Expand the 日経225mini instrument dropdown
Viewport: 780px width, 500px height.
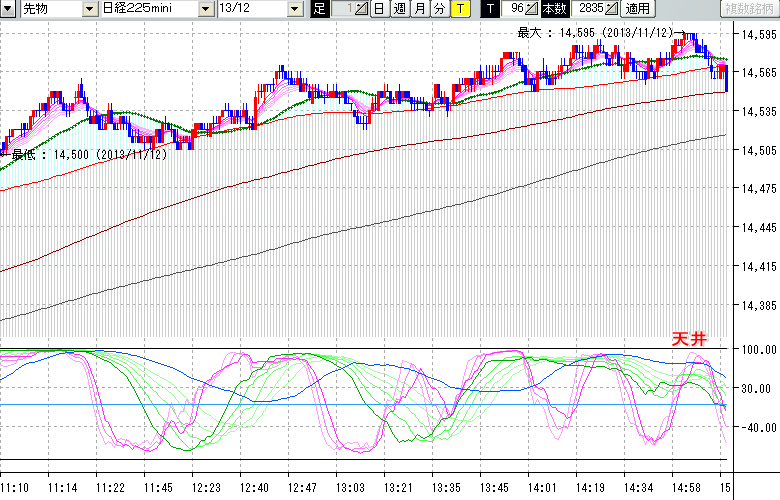pos(205,9)
